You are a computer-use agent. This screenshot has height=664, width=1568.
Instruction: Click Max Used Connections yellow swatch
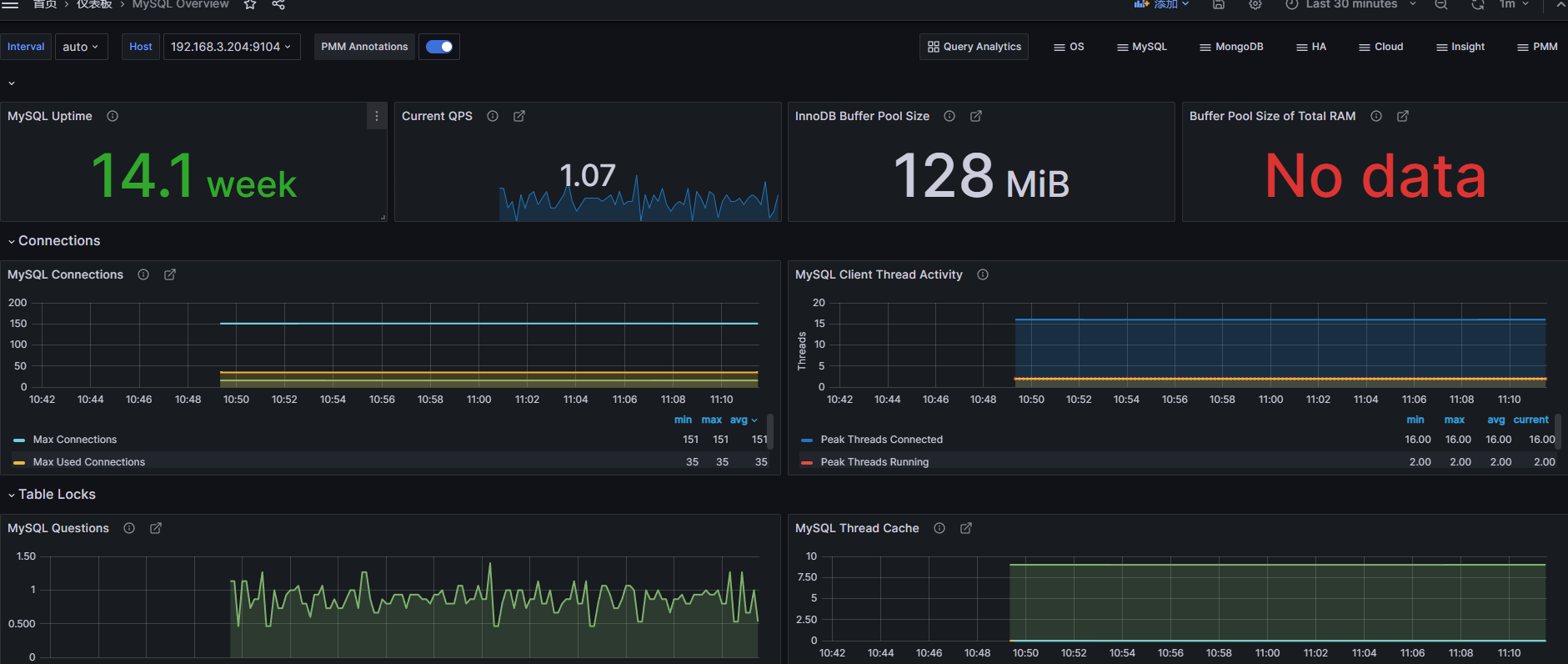[19, 462]
